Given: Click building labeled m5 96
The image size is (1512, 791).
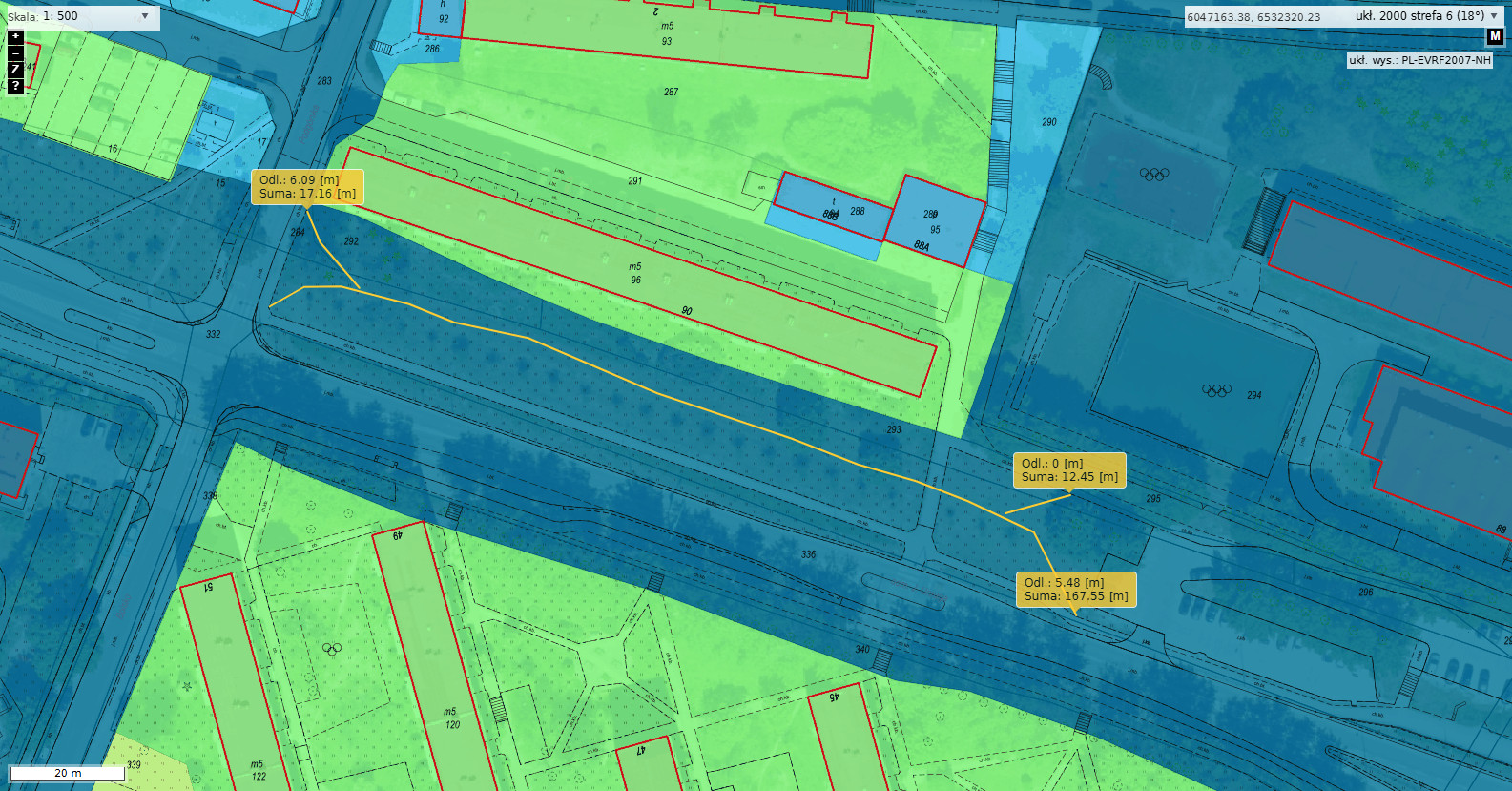Looking at the screenshot, I should [635, 274].
